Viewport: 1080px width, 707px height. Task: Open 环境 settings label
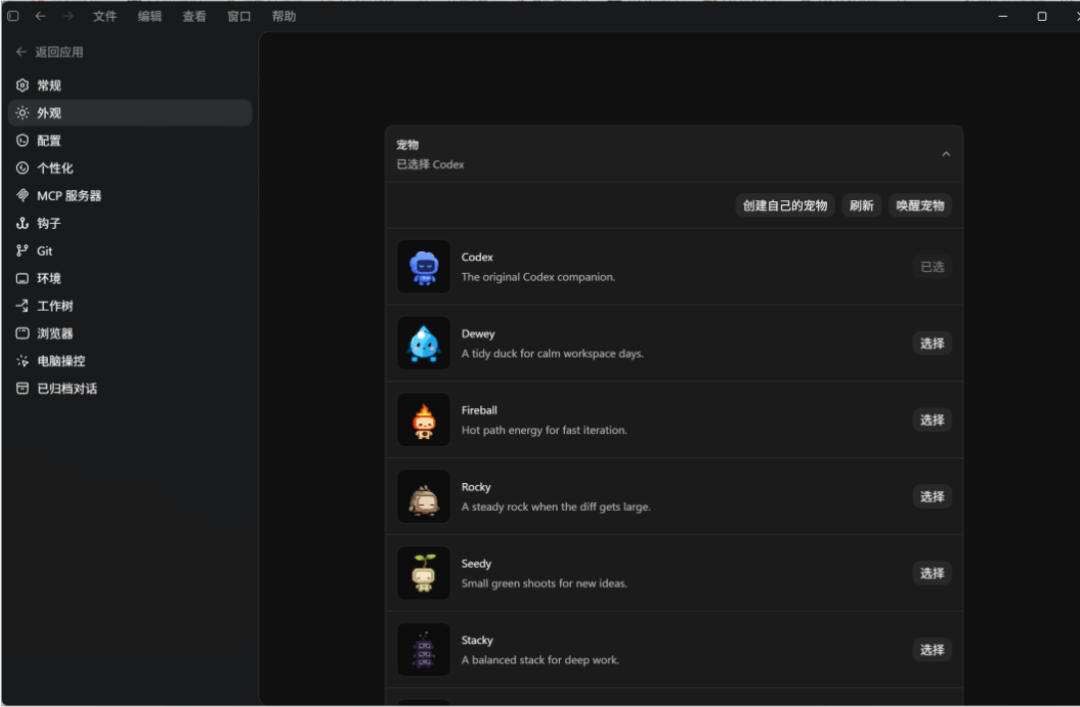pos(49,278)
